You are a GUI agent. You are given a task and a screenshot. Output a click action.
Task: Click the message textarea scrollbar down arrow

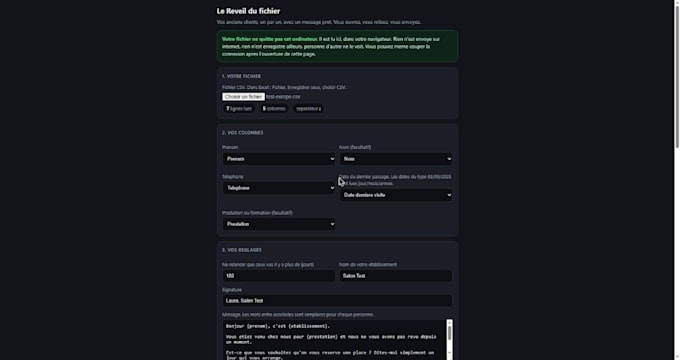(450, 353)
